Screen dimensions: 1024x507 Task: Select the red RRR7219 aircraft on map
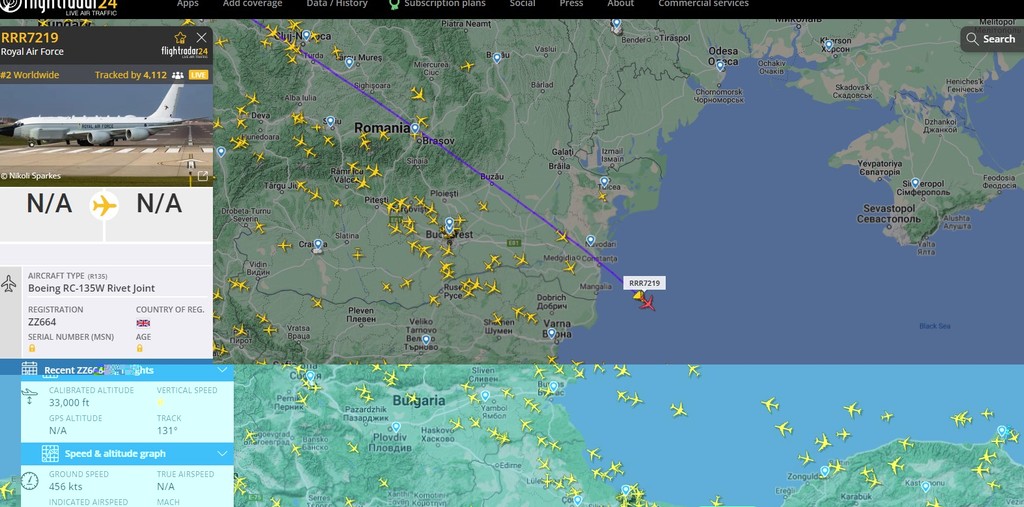pyautogui.click(x=647, y=303)
